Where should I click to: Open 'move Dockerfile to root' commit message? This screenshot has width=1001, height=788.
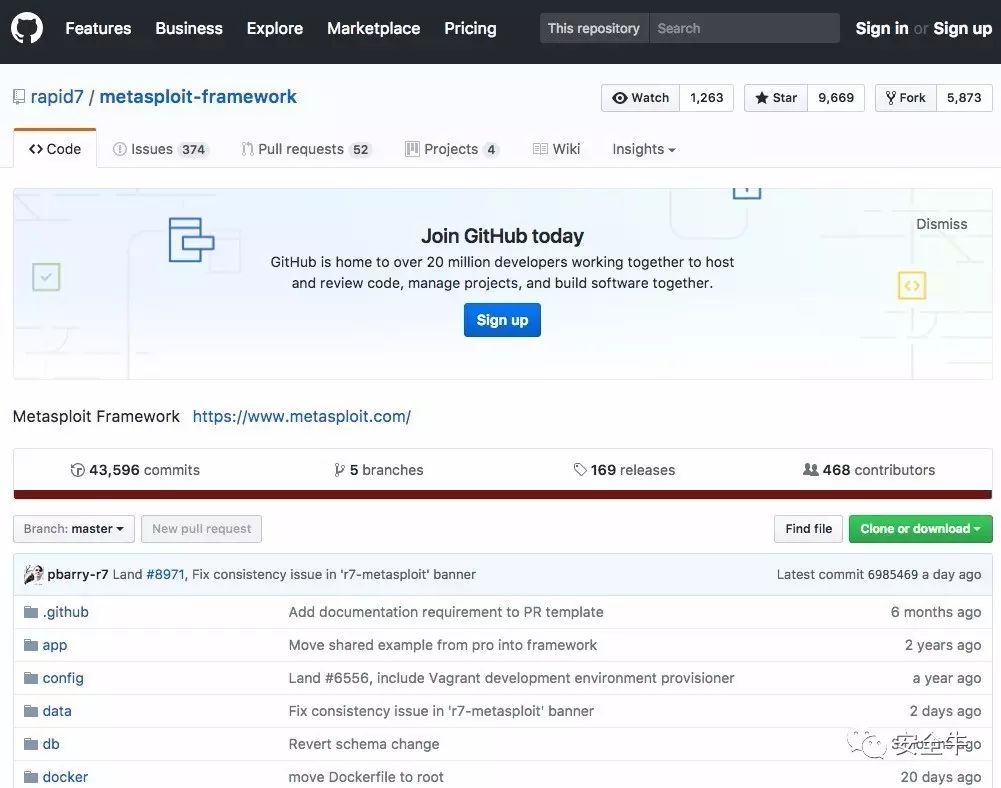(366, 777)
